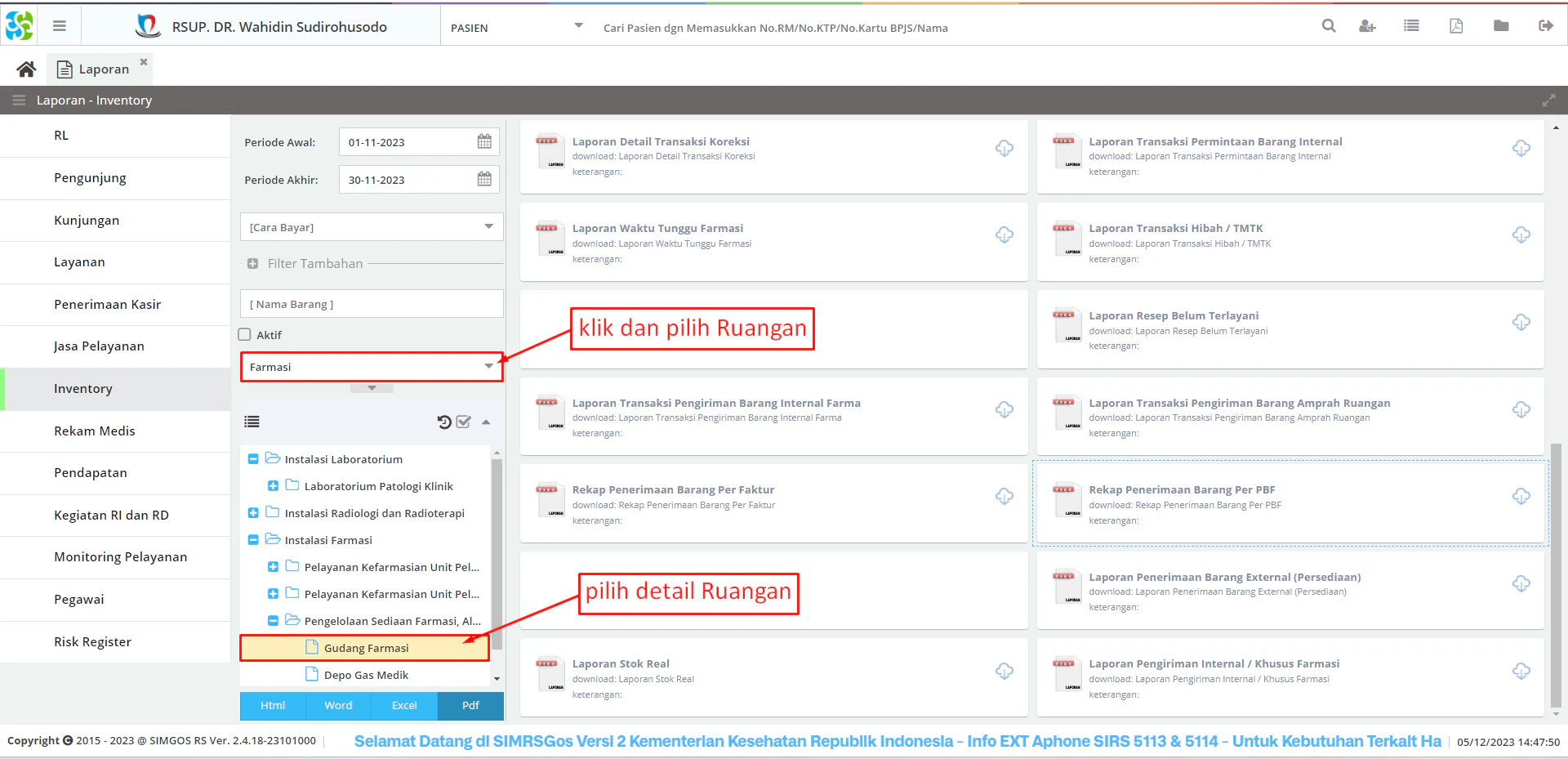1568x759 pixels.
Task: Collapse the Instalasi Laboratorium node
Action: (x=253, y=459)
